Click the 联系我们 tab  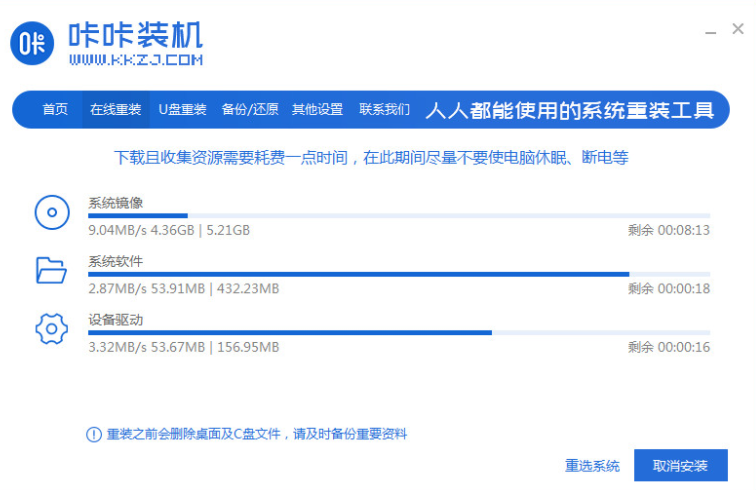tap(385, 109)
